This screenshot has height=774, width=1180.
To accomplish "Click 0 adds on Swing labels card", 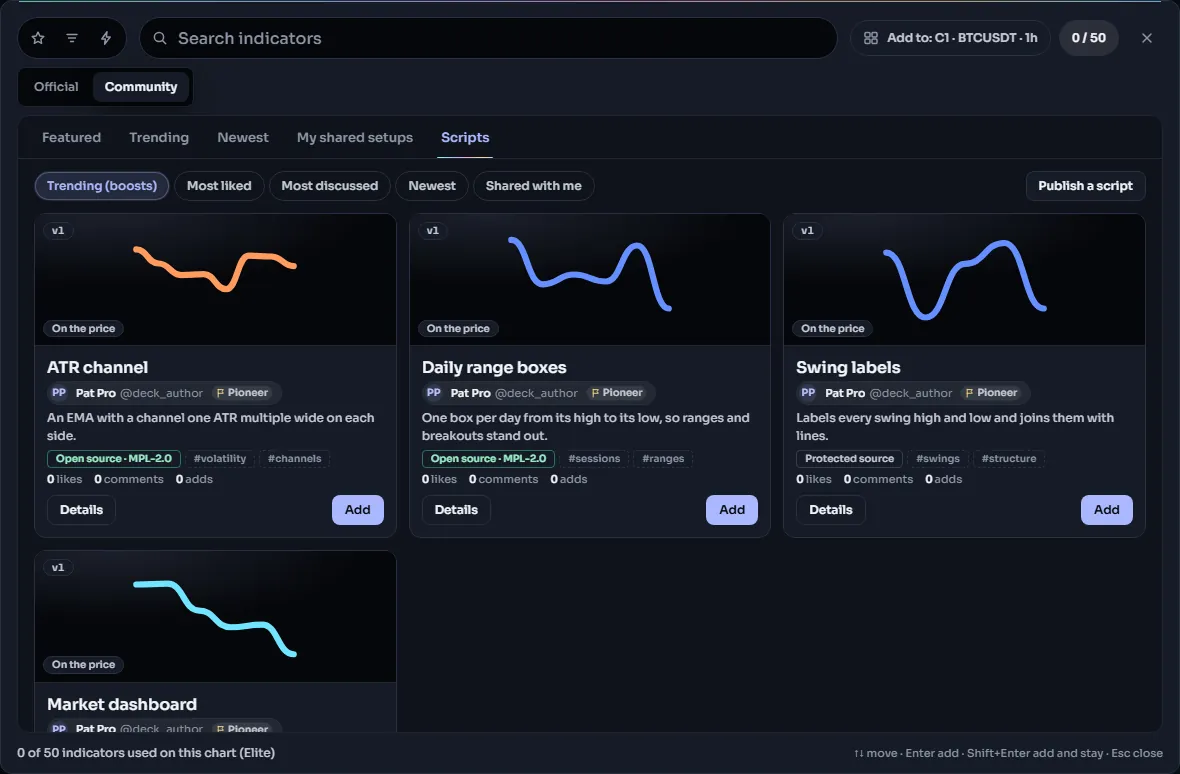I will (x=944, y=479).
